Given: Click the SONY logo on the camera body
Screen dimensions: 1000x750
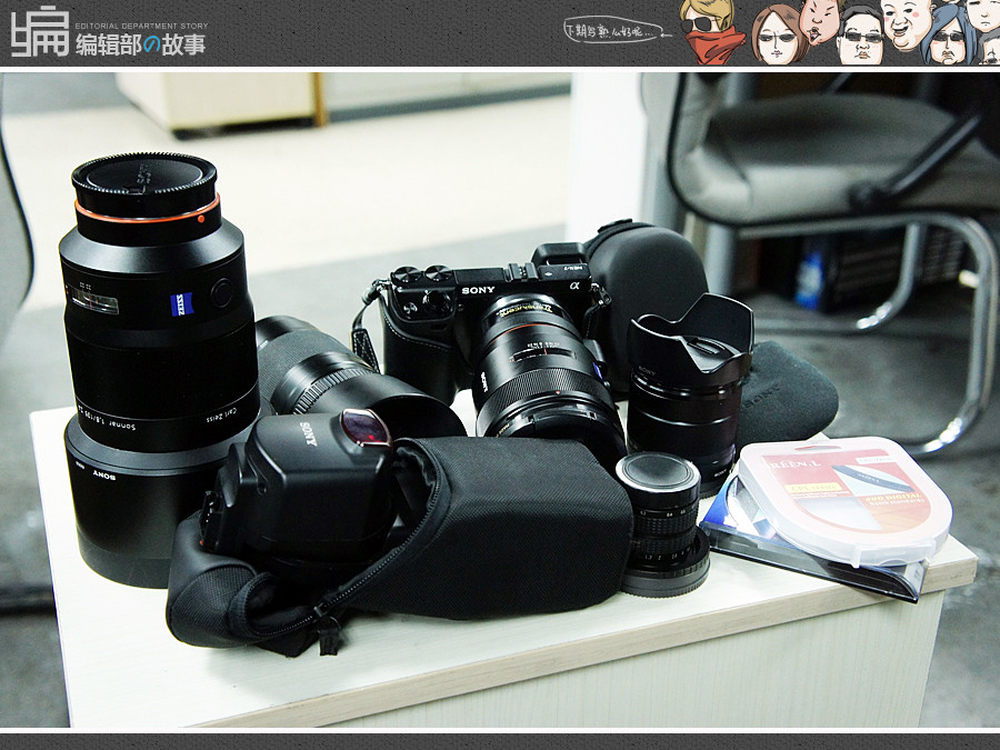Looking at the screenshot, I should coord(478,290).
